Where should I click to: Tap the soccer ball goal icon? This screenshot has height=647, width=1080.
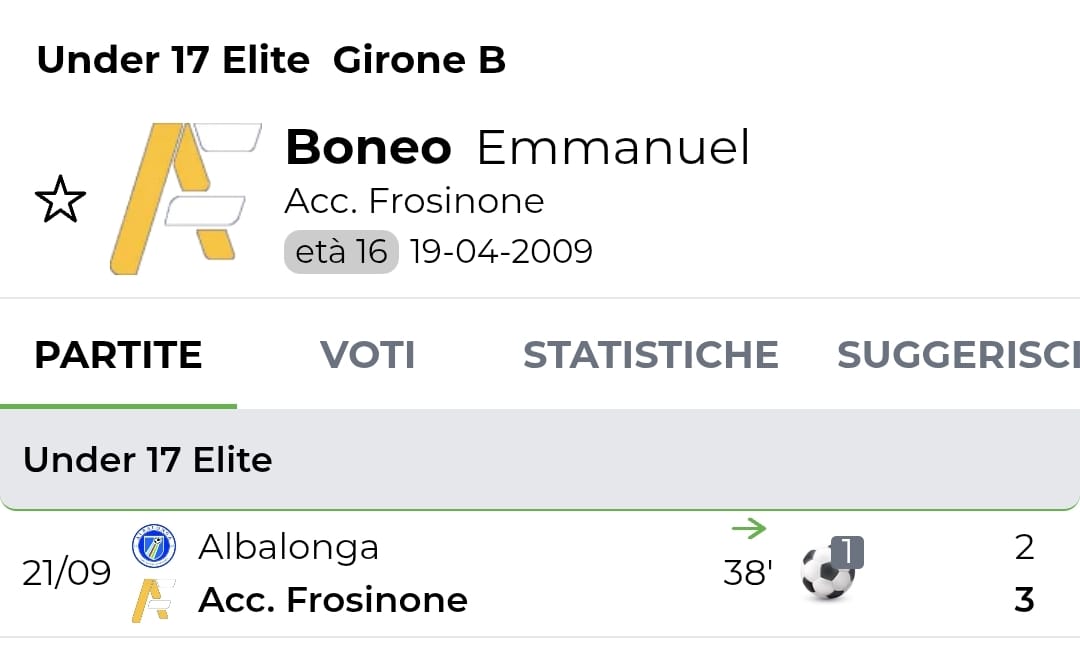(x=827, y=573)
